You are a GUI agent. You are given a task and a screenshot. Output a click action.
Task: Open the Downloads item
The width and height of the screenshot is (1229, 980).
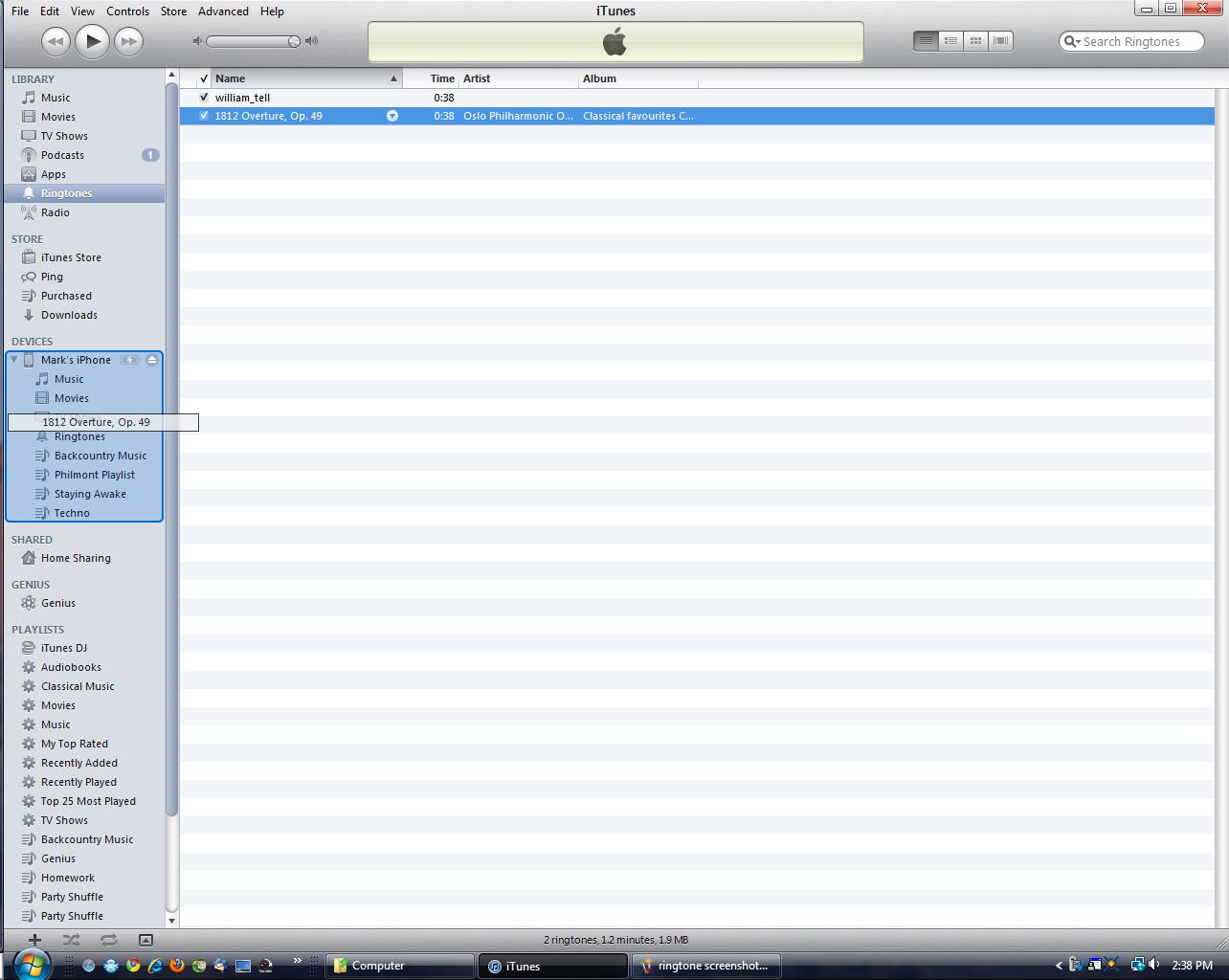(x=69, y=315)
